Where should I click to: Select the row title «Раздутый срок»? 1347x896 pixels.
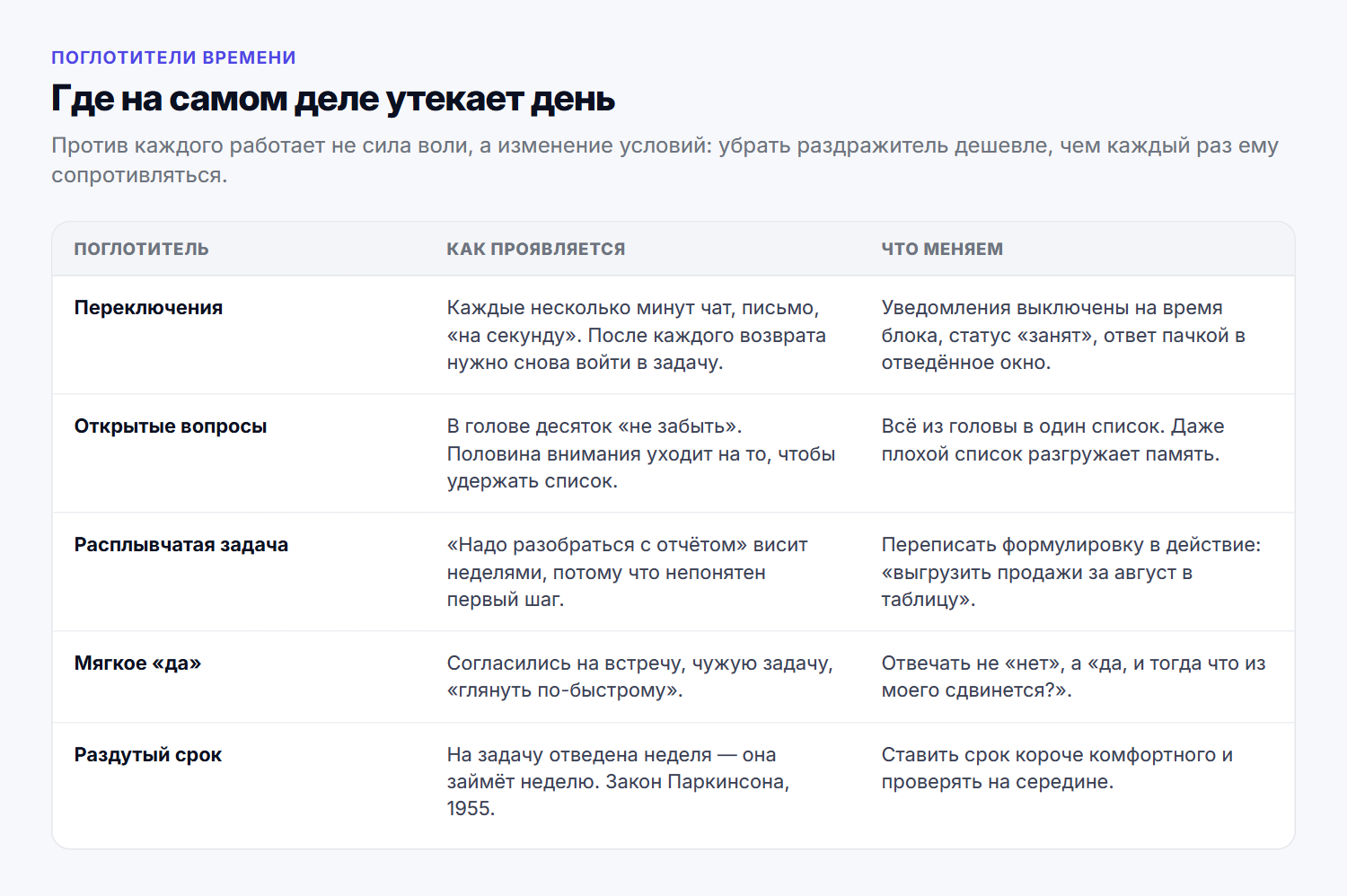148,755
